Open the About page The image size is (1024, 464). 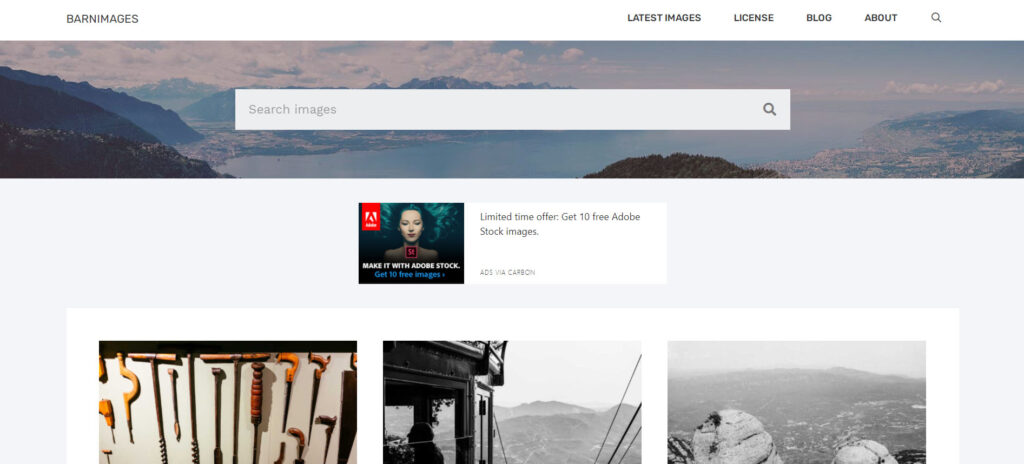point(881,18)
